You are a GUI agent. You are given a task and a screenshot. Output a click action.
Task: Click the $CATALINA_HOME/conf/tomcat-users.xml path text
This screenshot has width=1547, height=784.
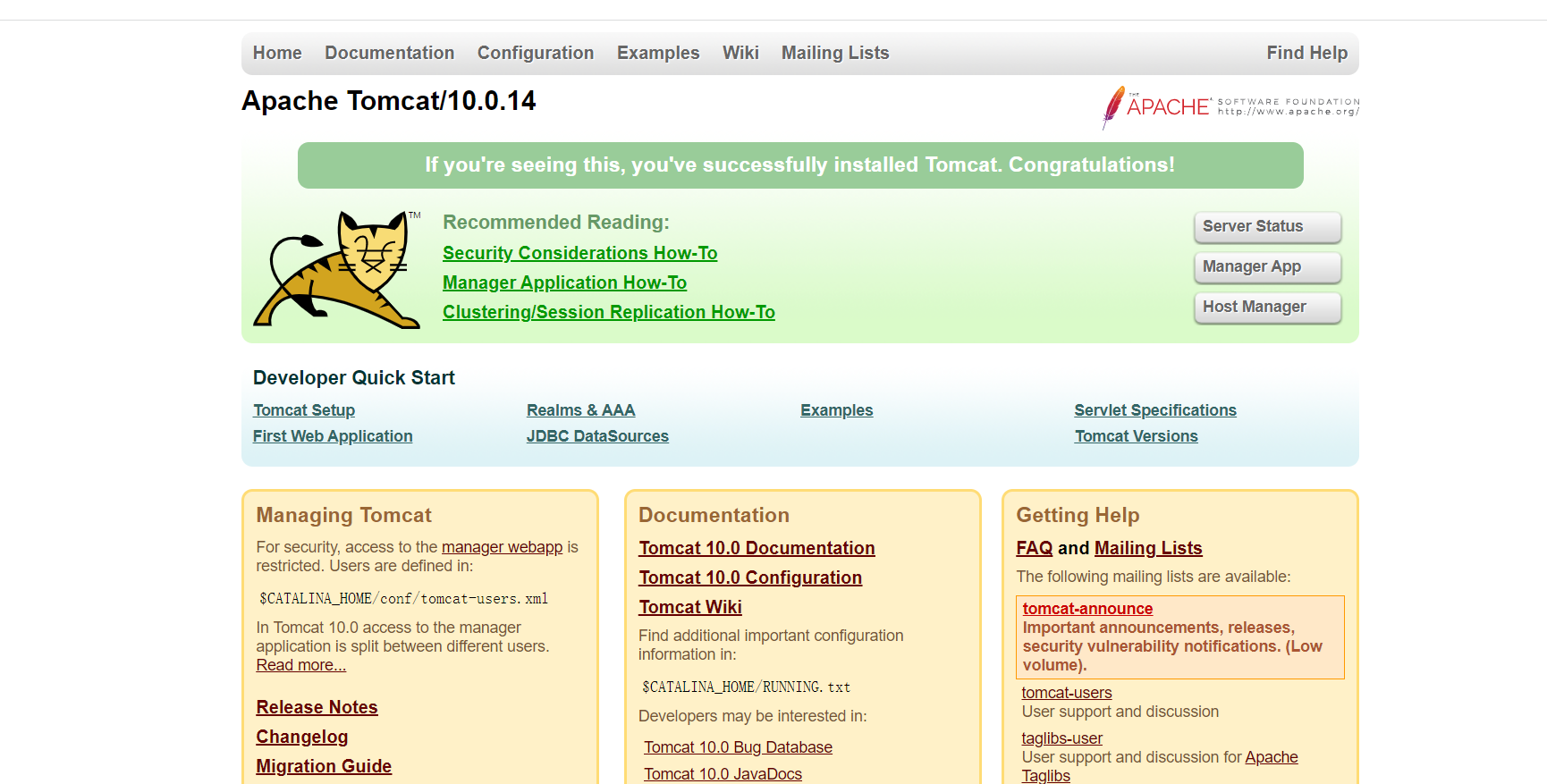click(x=404, y=599)
